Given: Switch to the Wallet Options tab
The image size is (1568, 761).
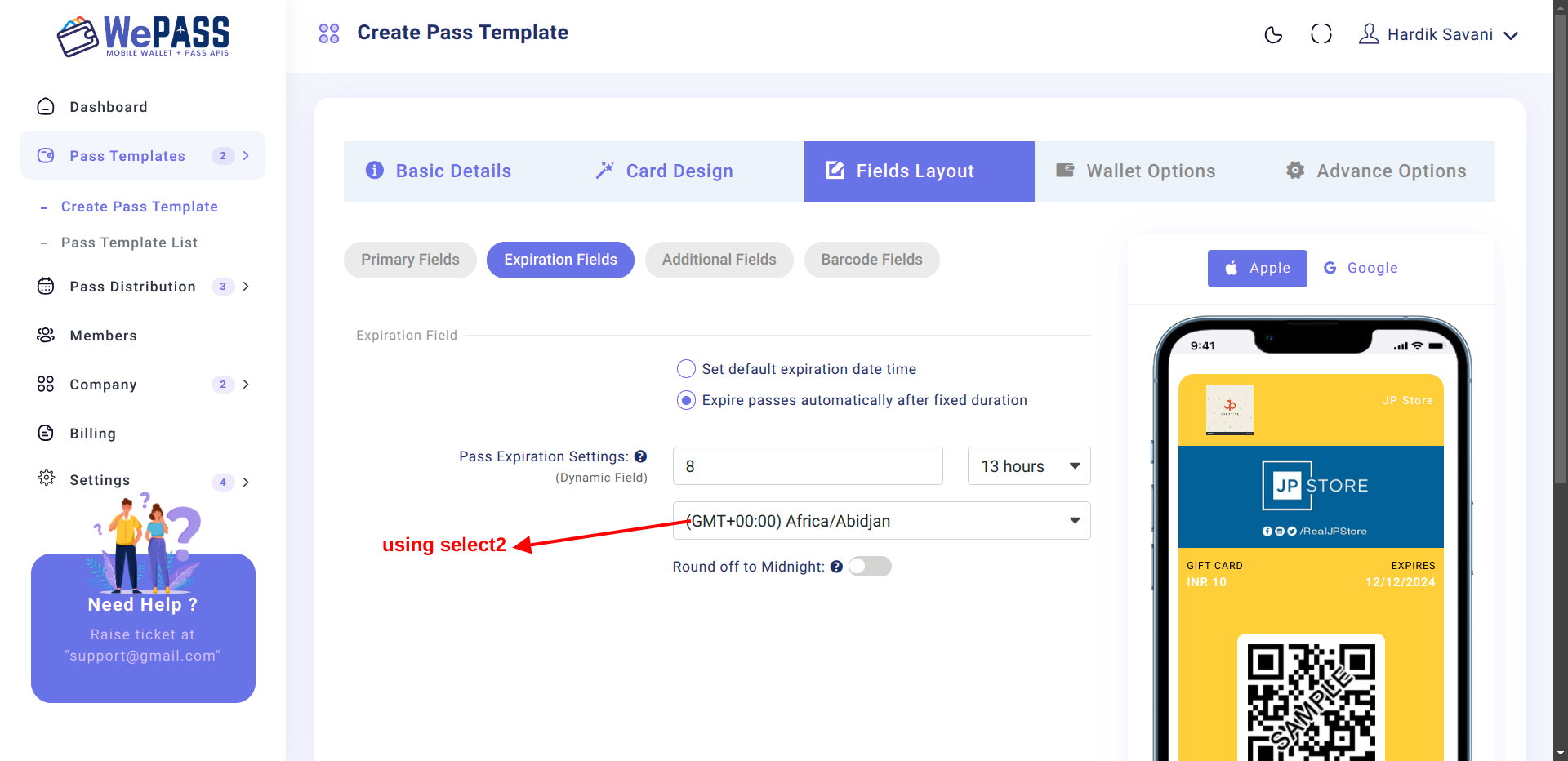Looking at the screenshot, I should (1135, 171).
